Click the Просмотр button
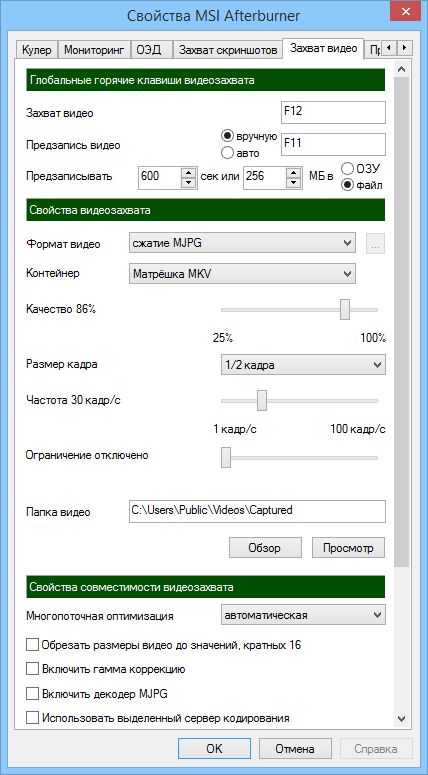This screenshot has width=428, height=775. tap(348, 548)
